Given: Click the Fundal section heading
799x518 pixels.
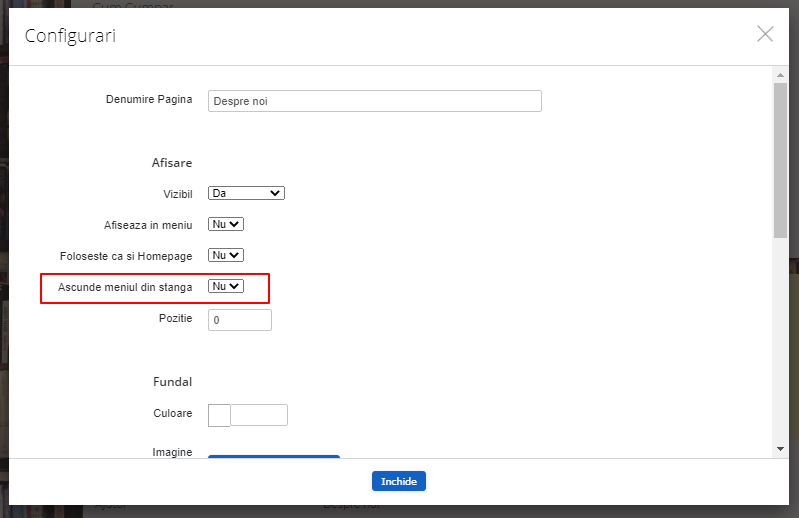Looking at the screenshot, I should tap(172, 381).
